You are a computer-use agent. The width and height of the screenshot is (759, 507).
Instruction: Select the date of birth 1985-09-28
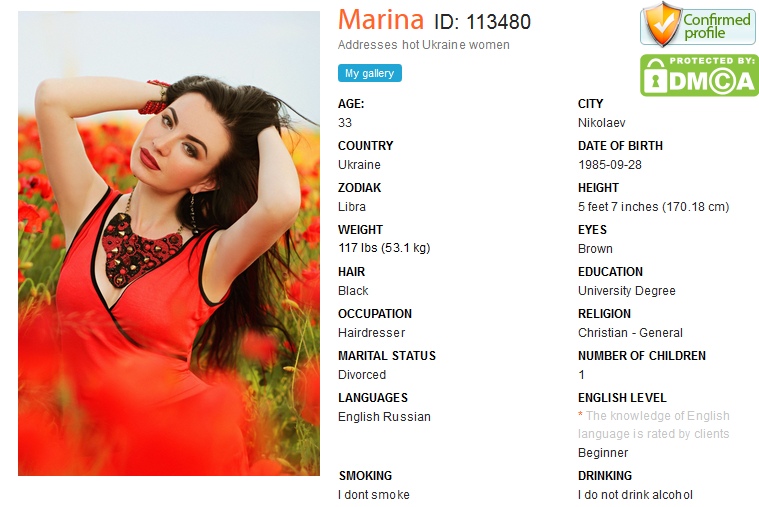pyautogui.click(x=610, y=165)
